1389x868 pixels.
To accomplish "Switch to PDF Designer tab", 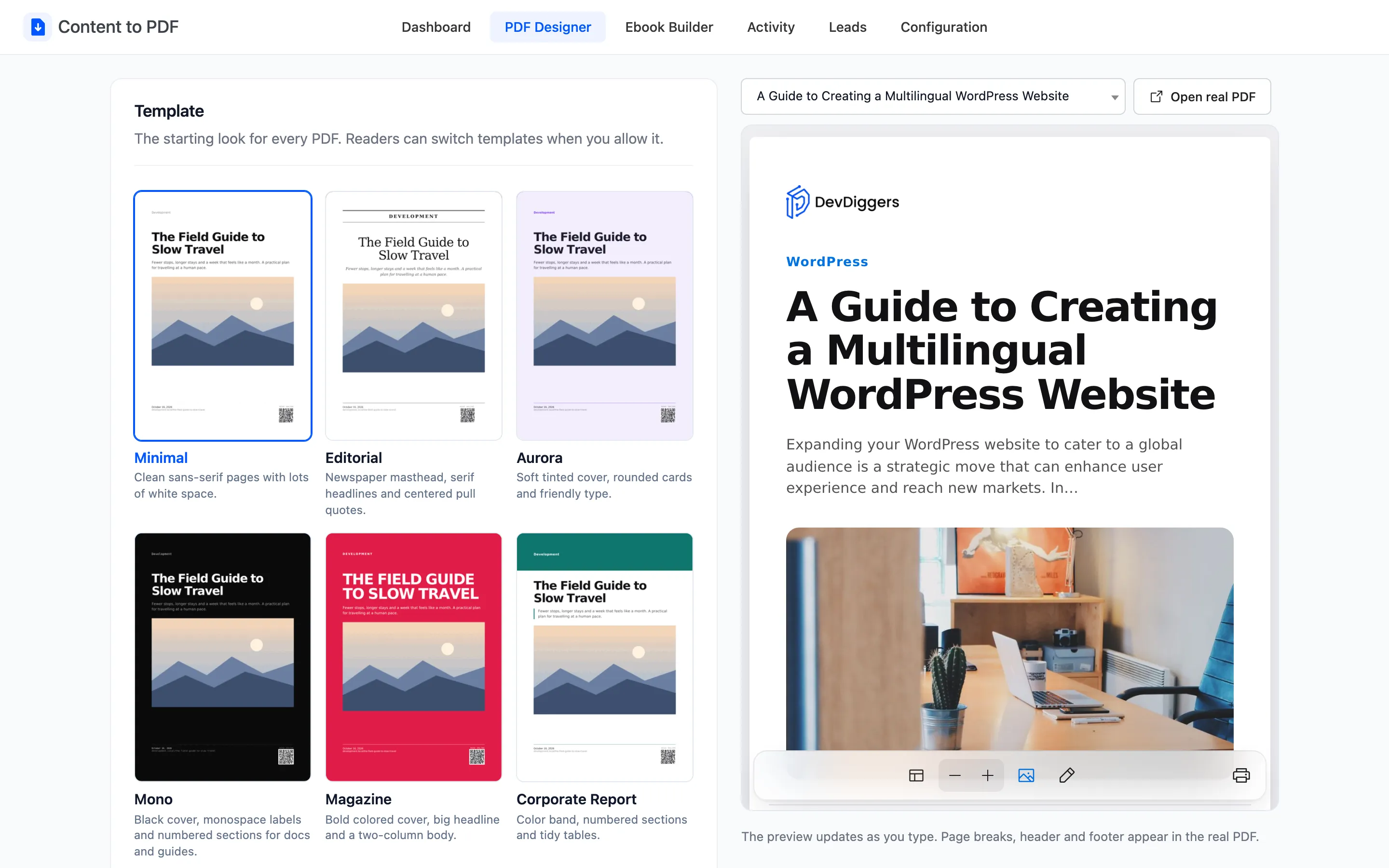I will pyautogui.click(x=547, y=27).
